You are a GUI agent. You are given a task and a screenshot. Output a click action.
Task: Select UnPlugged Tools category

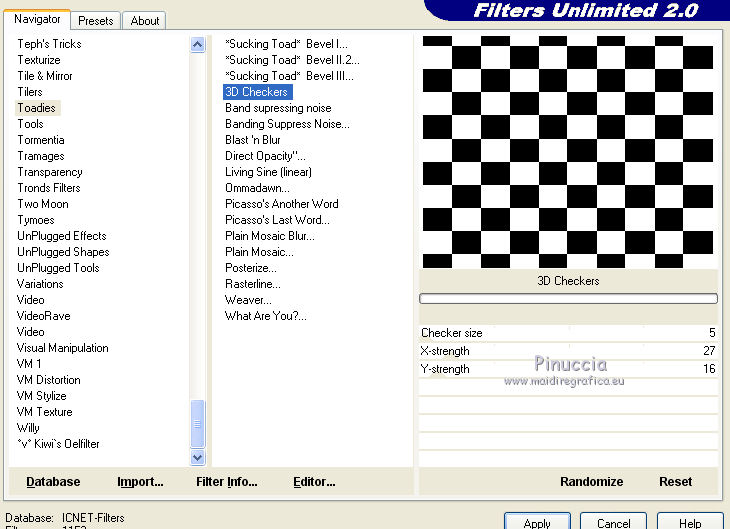click(x=58, y=268)
